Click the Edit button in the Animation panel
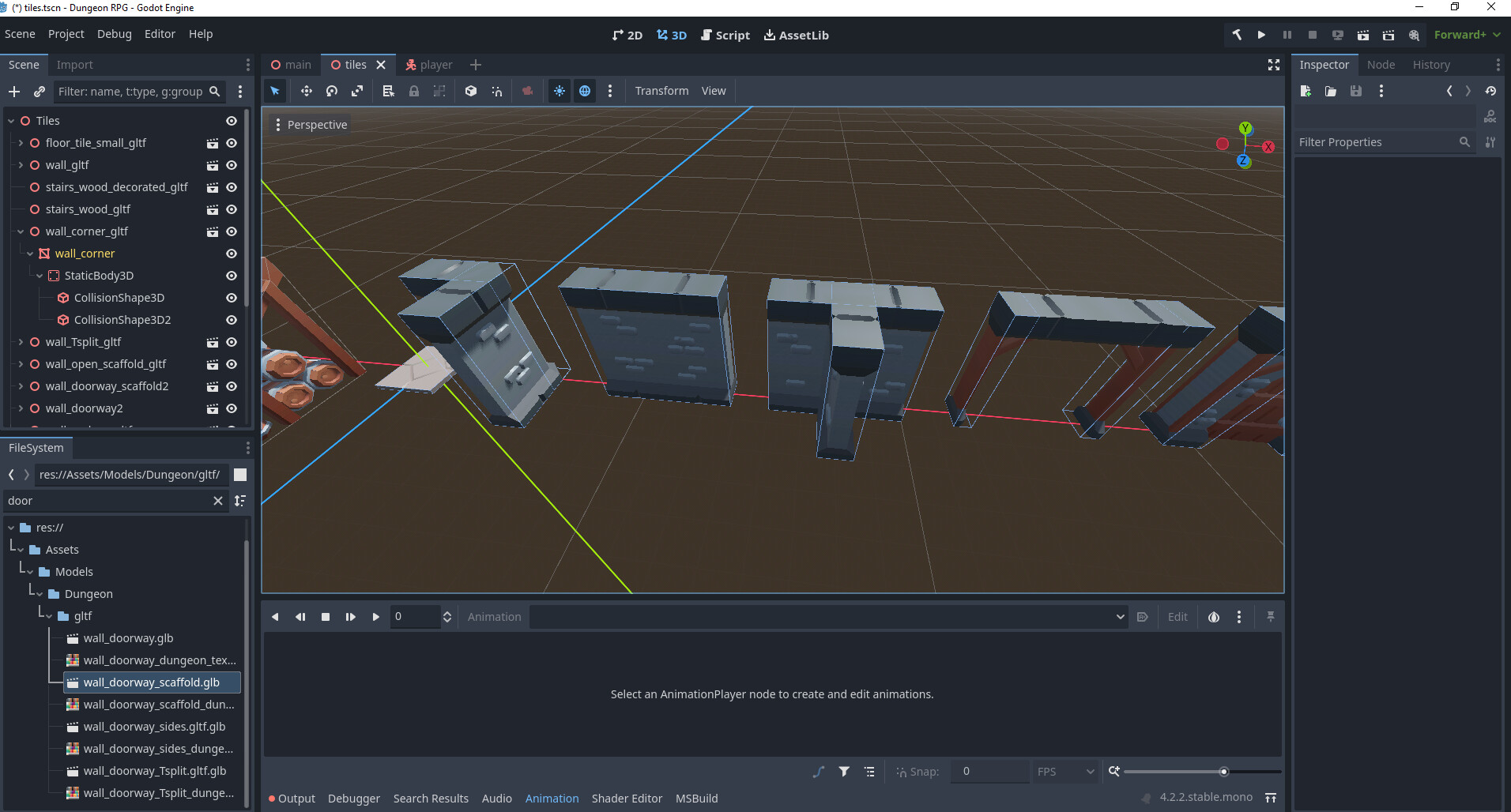Image resolution: width=1511 pixels, height=812 pixels. pyautogui.click(x=1178, y=617)
